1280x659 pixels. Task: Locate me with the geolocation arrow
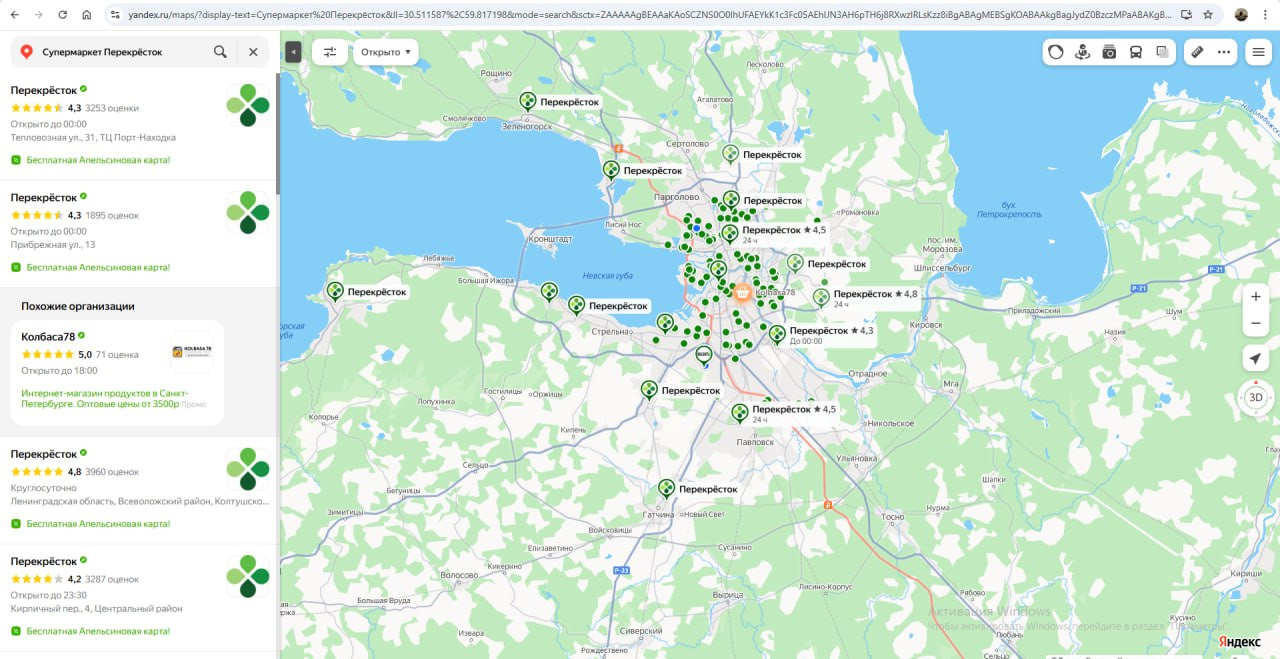1256,359
